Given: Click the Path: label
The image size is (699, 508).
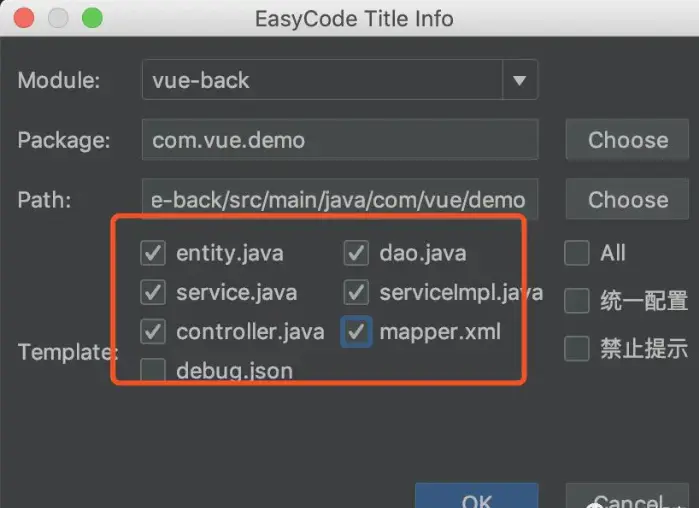Looking at the screenshot, I should [44, 200].
